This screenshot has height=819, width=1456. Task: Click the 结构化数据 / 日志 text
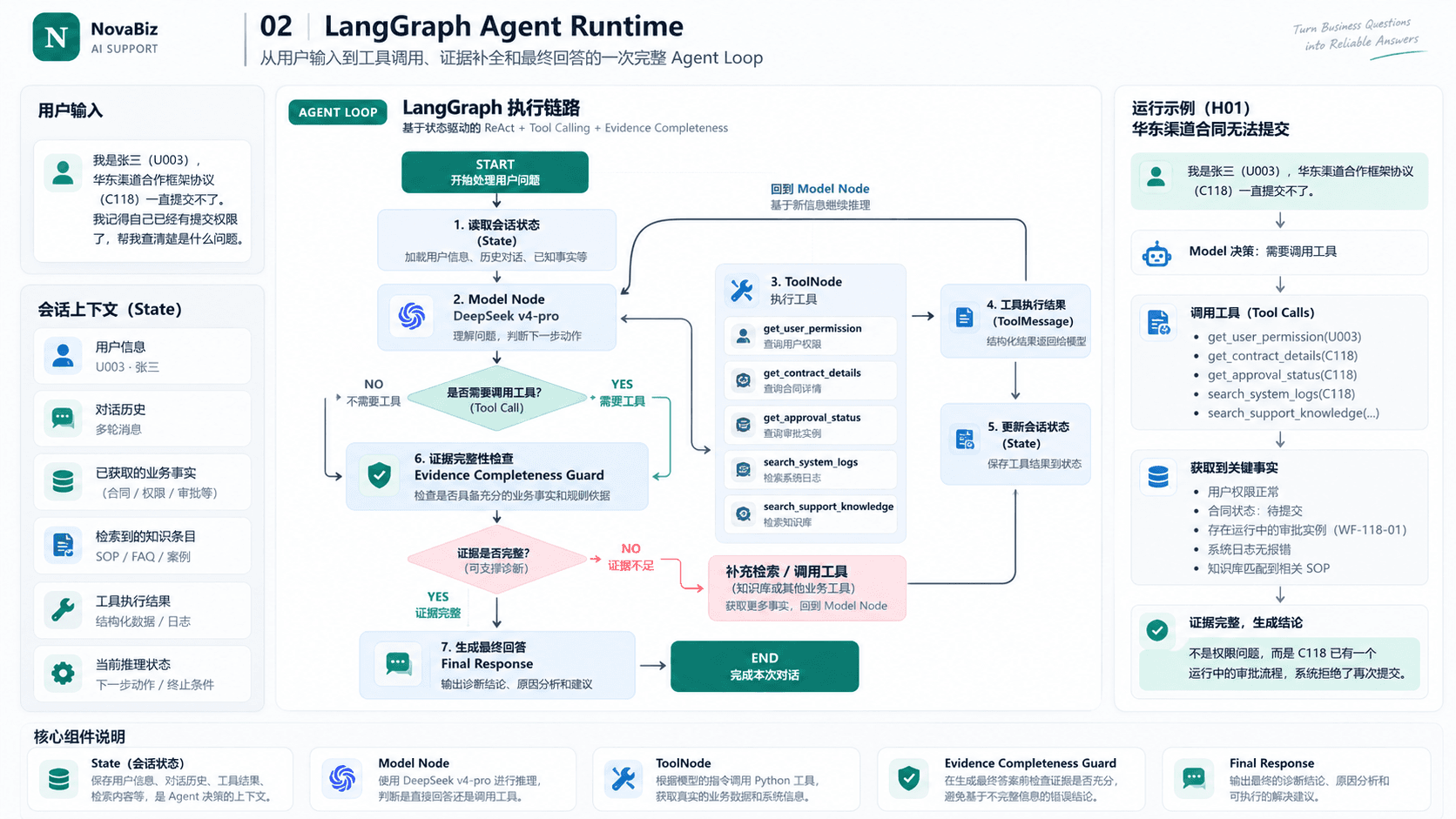coord(143,621)
